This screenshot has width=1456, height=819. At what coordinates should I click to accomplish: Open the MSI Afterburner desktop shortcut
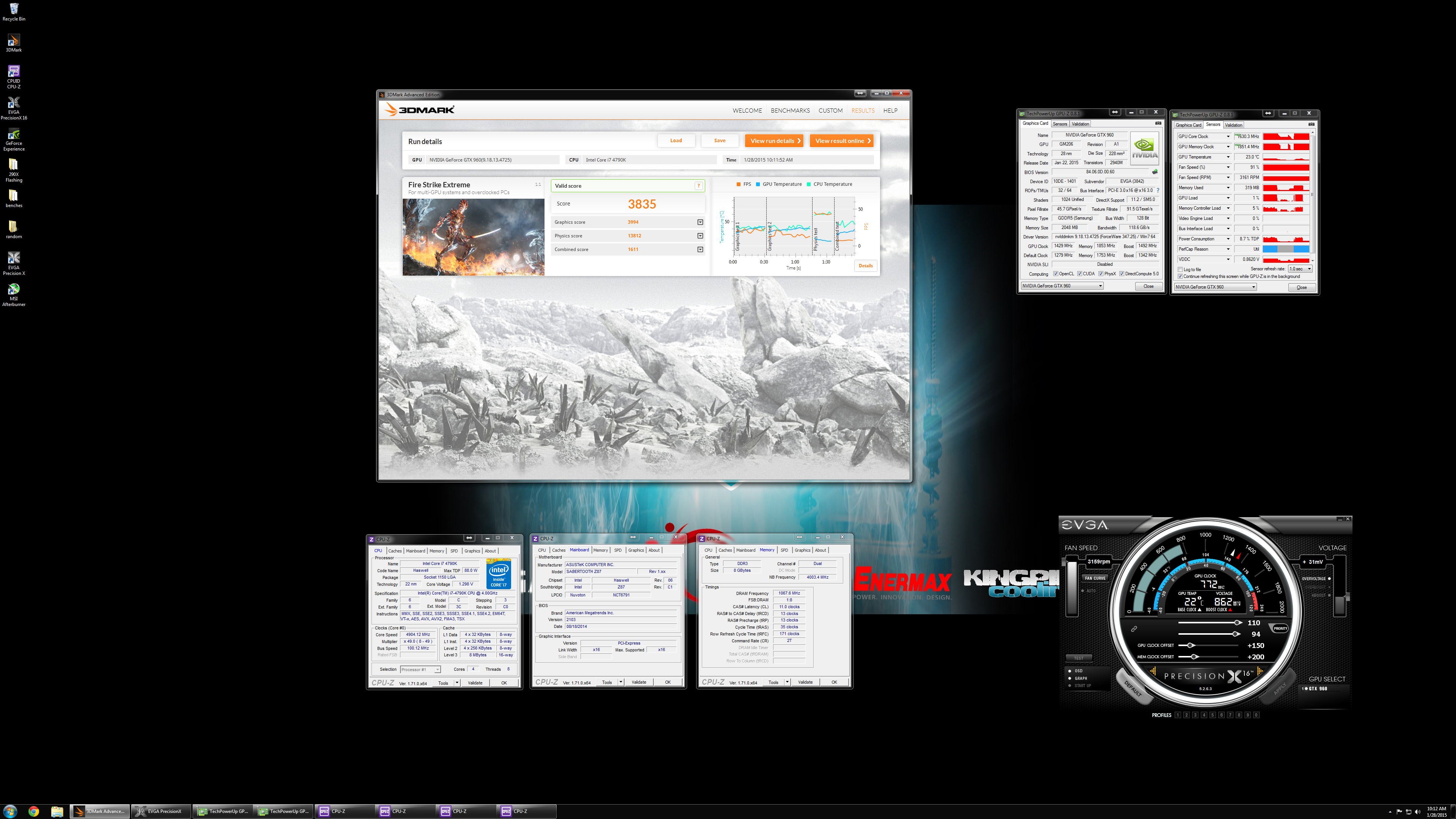click(14, 295)
